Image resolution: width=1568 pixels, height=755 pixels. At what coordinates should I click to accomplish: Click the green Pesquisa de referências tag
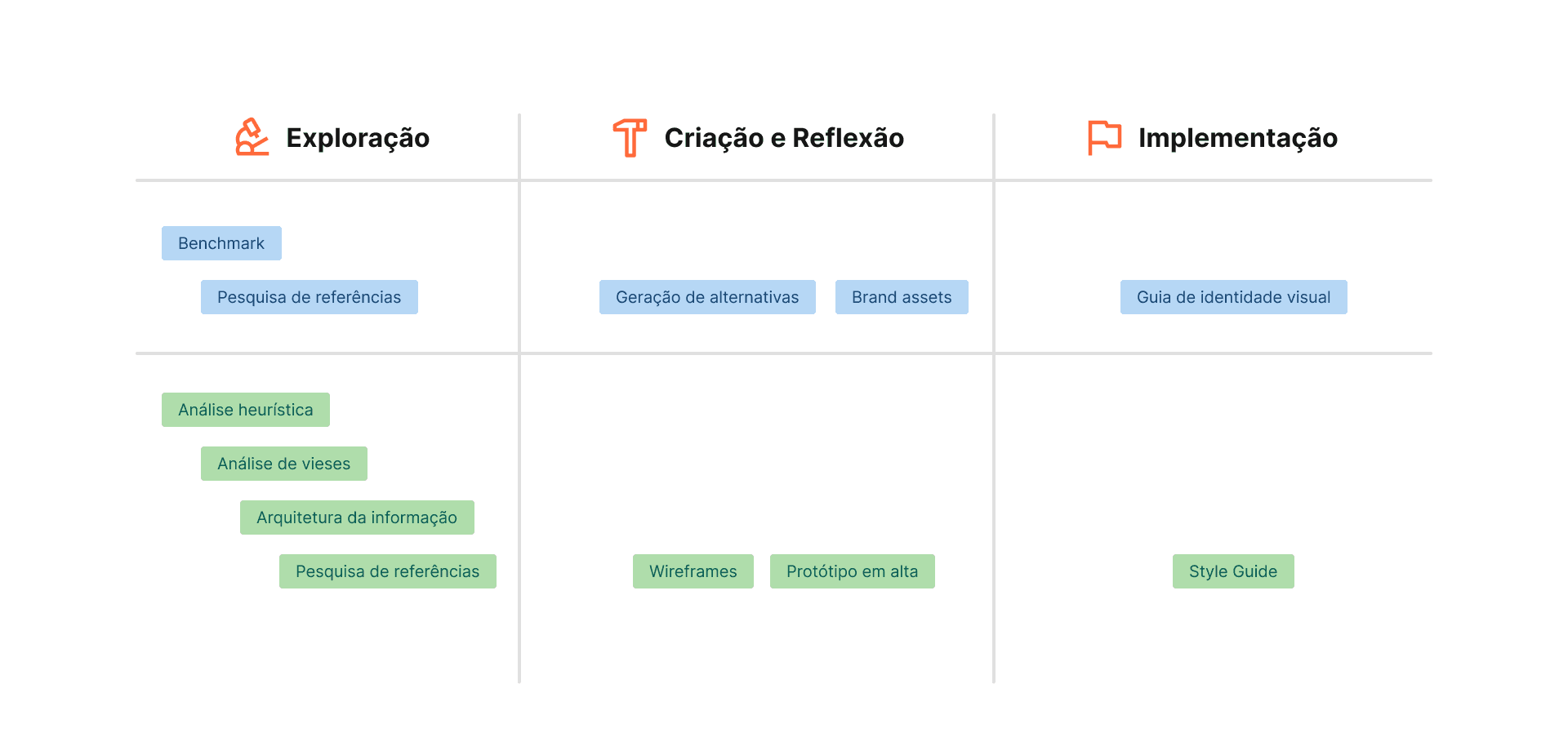click(x=387, y=571)
